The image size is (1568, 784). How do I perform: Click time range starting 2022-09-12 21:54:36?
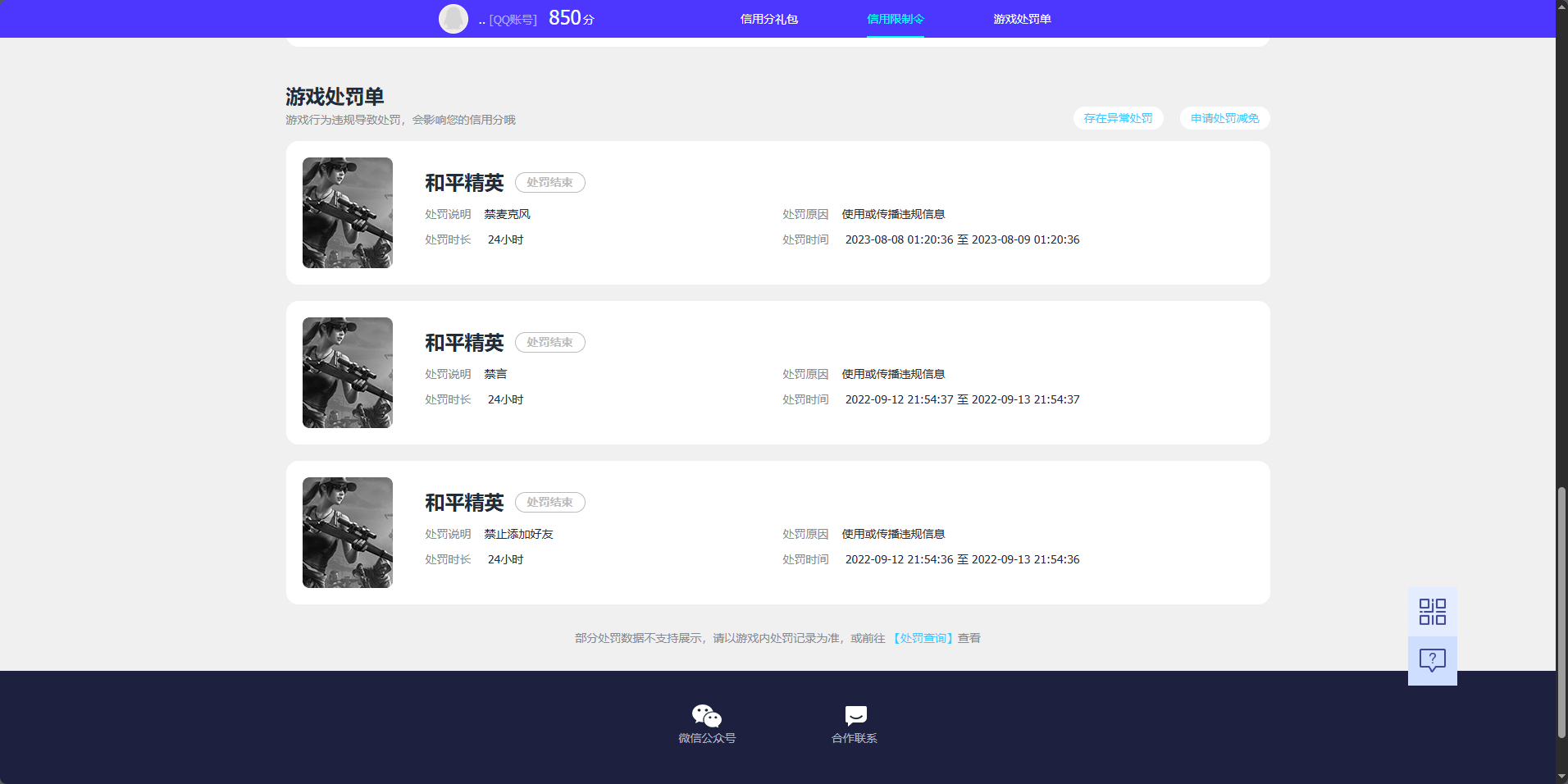962,559
